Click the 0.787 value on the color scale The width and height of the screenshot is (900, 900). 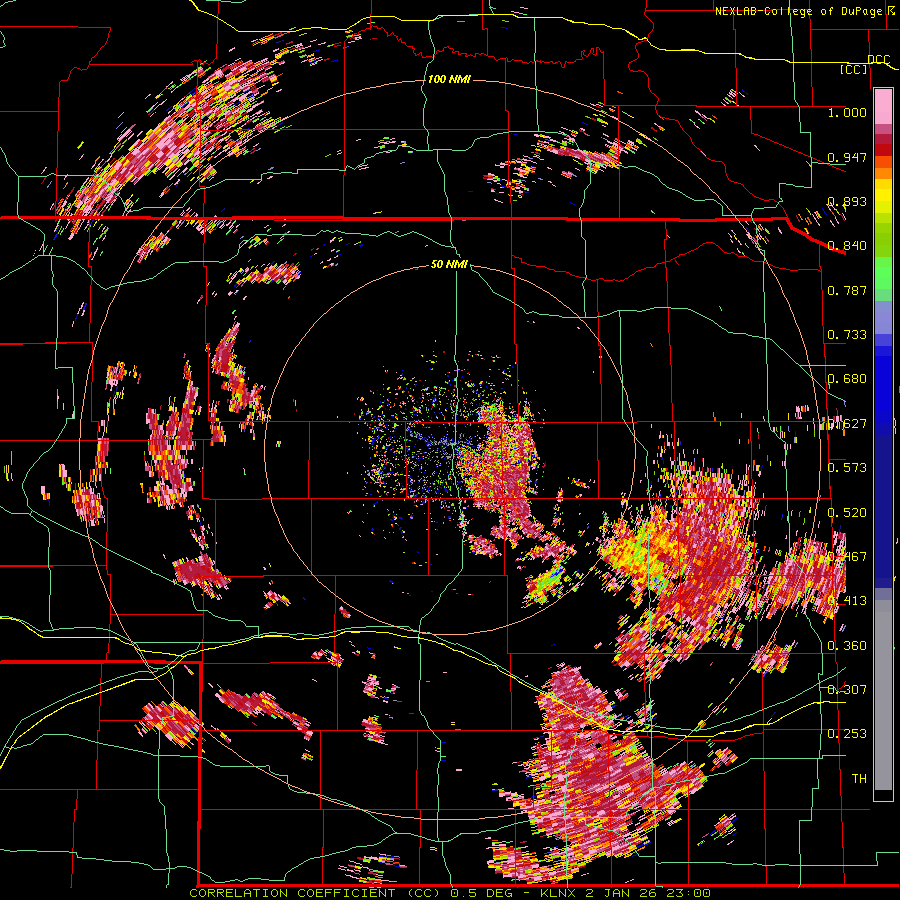847,290
